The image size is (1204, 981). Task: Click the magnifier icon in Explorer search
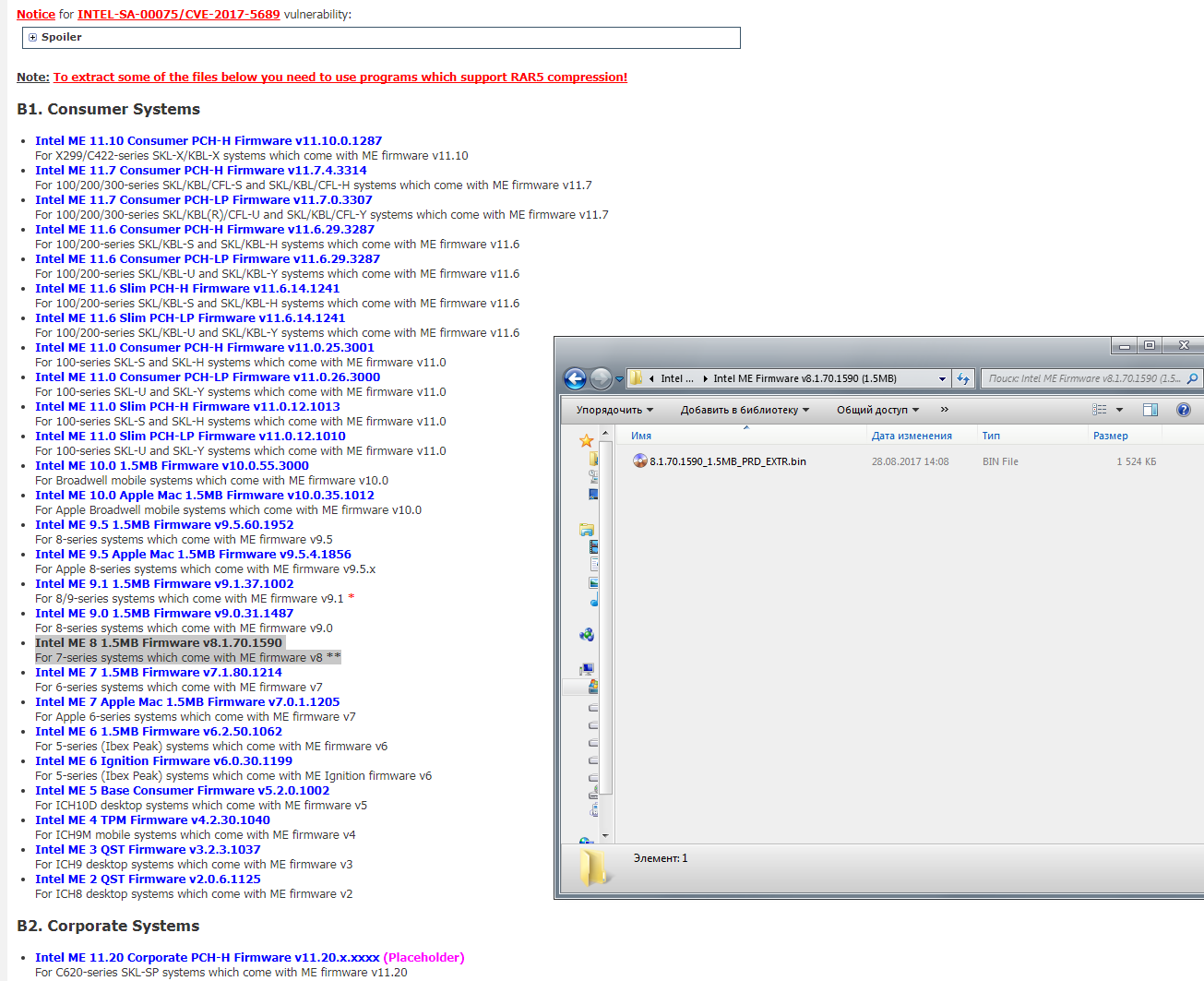[x=1192, y=378]
